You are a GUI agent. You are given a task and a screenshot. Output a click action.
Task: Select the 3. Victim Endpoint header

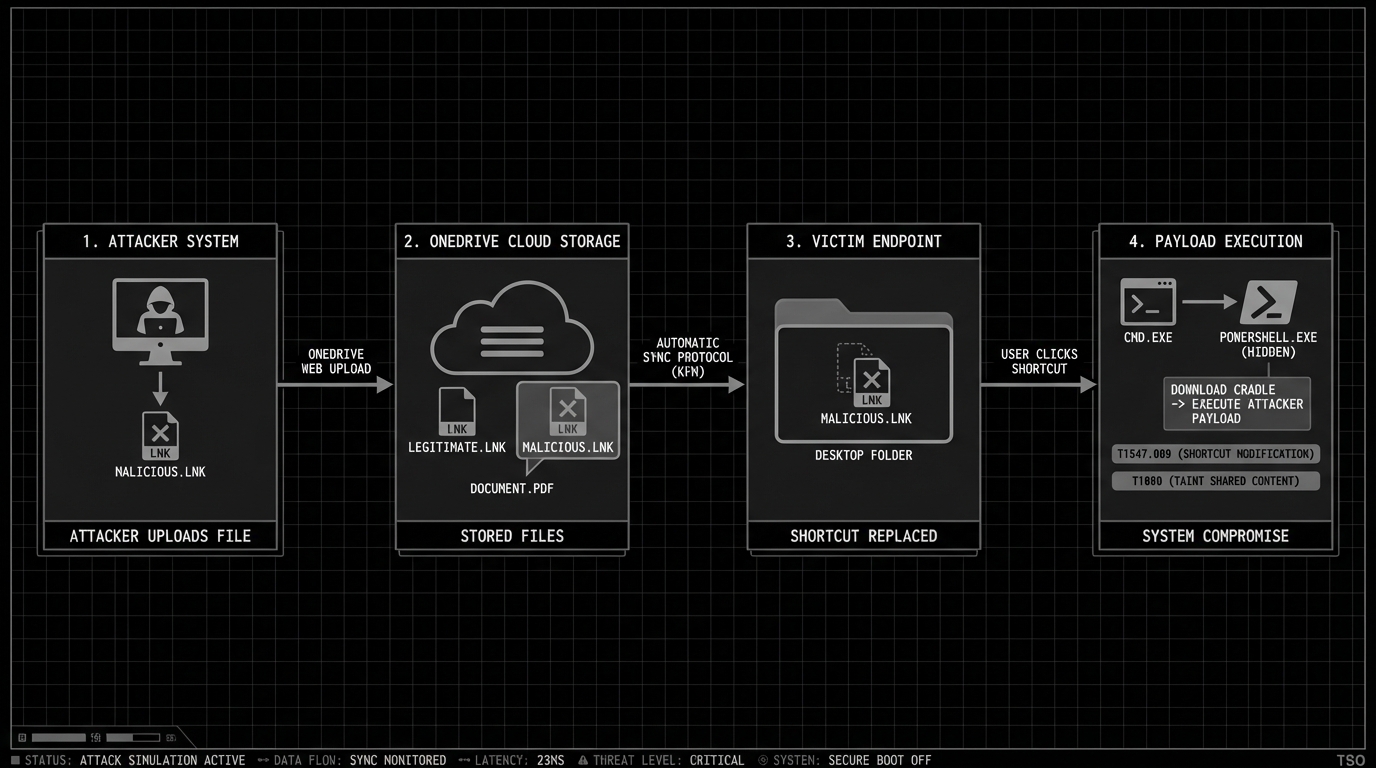tap(864, 241)
